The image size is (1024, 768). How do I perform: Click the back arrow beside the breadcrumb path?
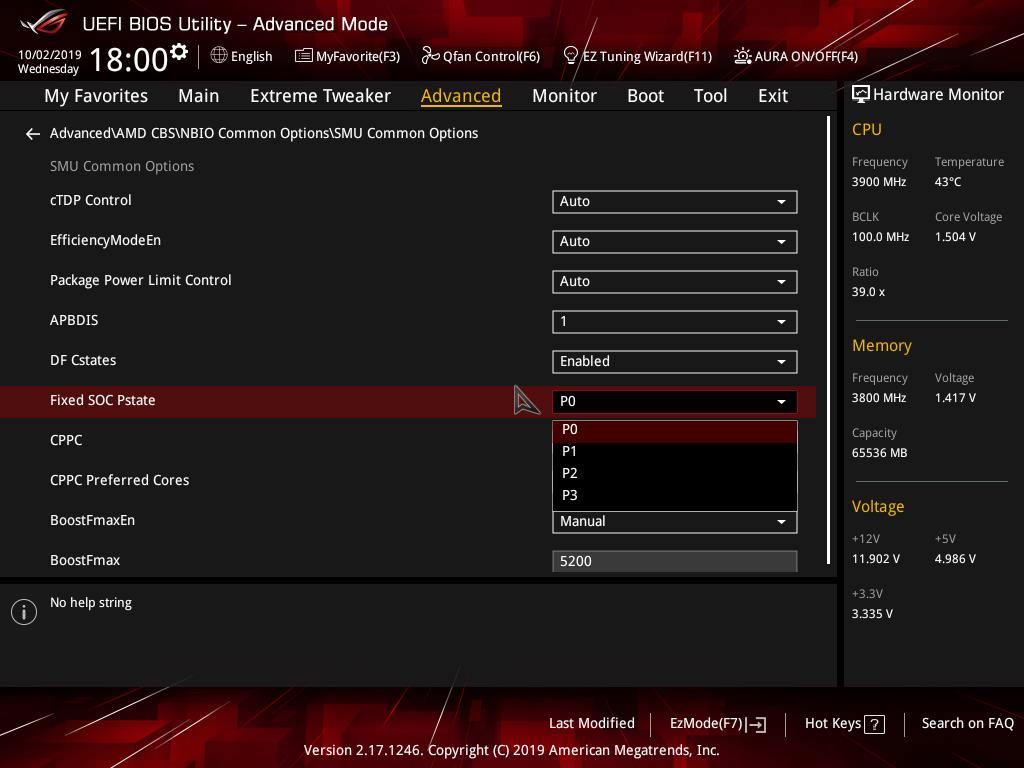[33, 134]
